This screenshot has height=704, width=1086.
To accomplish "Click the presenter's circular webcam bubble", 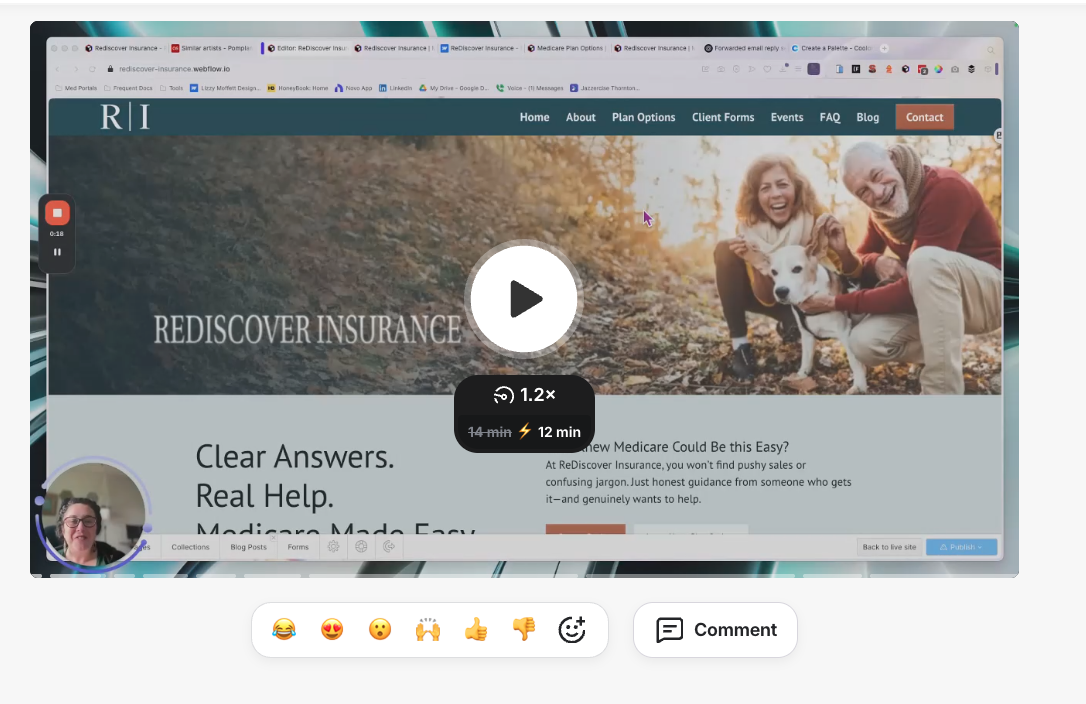I will (93, 514).
